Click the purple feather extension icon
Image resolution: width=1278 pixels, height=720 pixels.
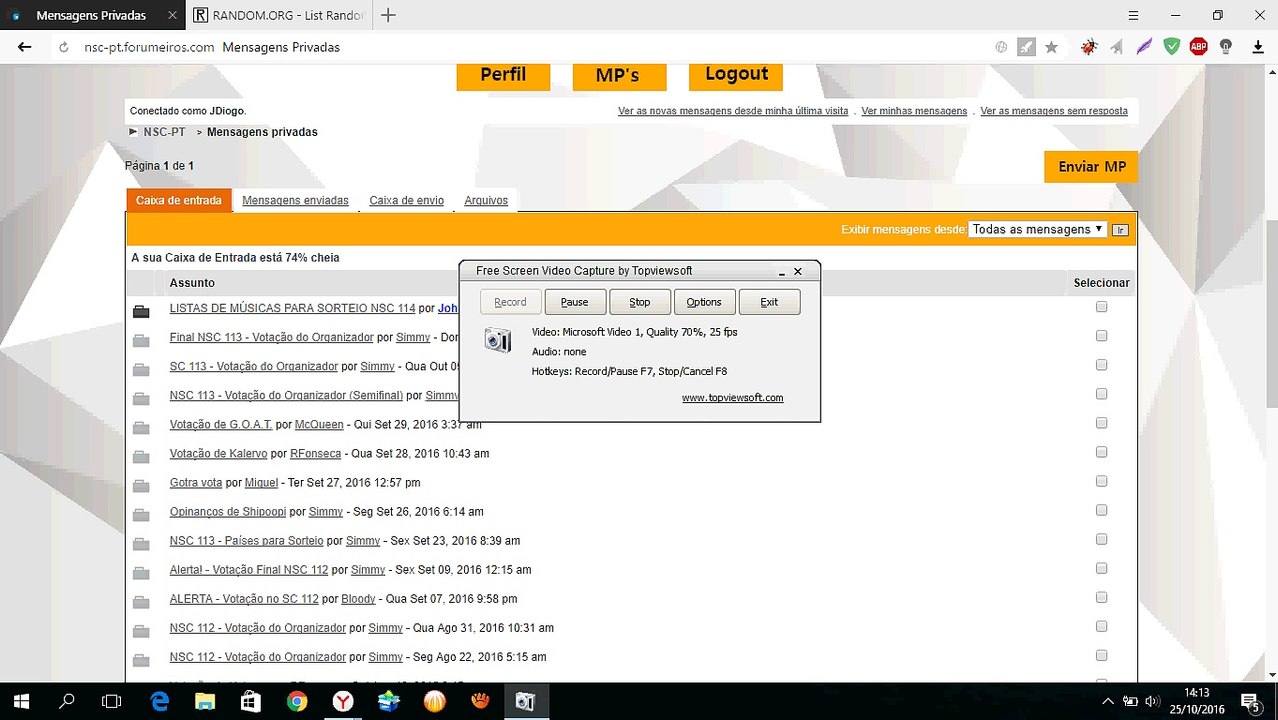1144,47
